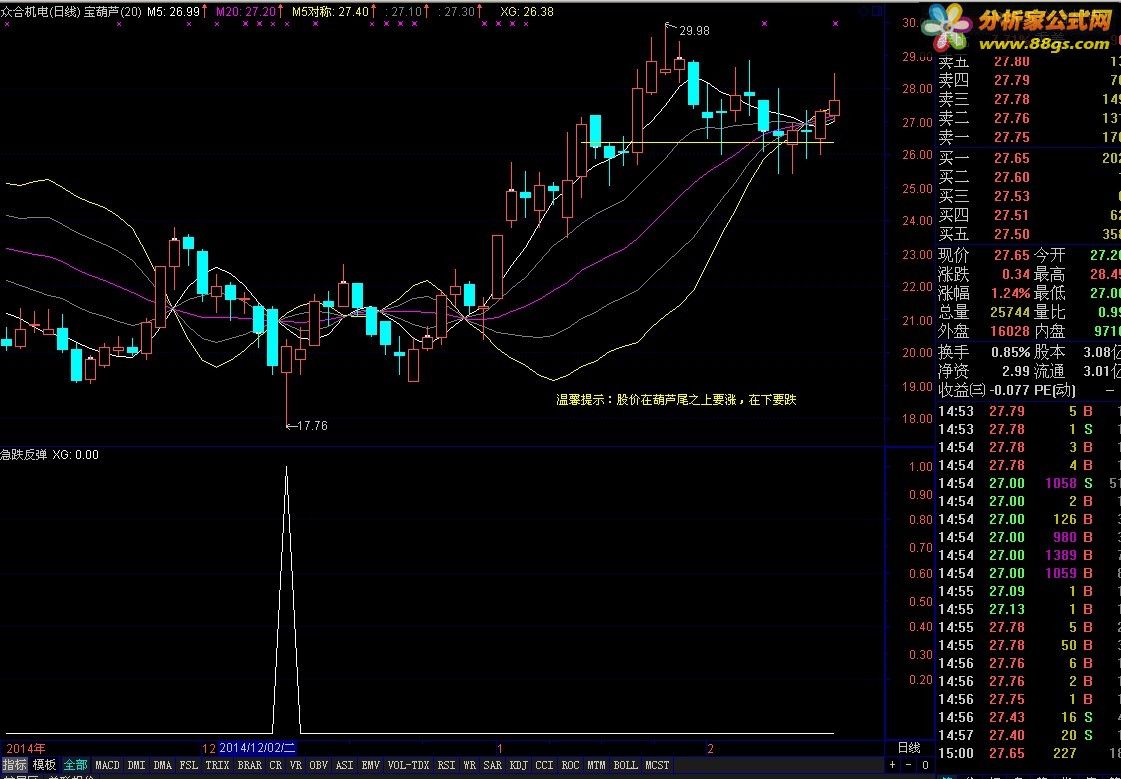Click the 宝葫芦(20) indicator name
Image resolution: width=1121 pixels, height=779 pixels.
(113, 11)
